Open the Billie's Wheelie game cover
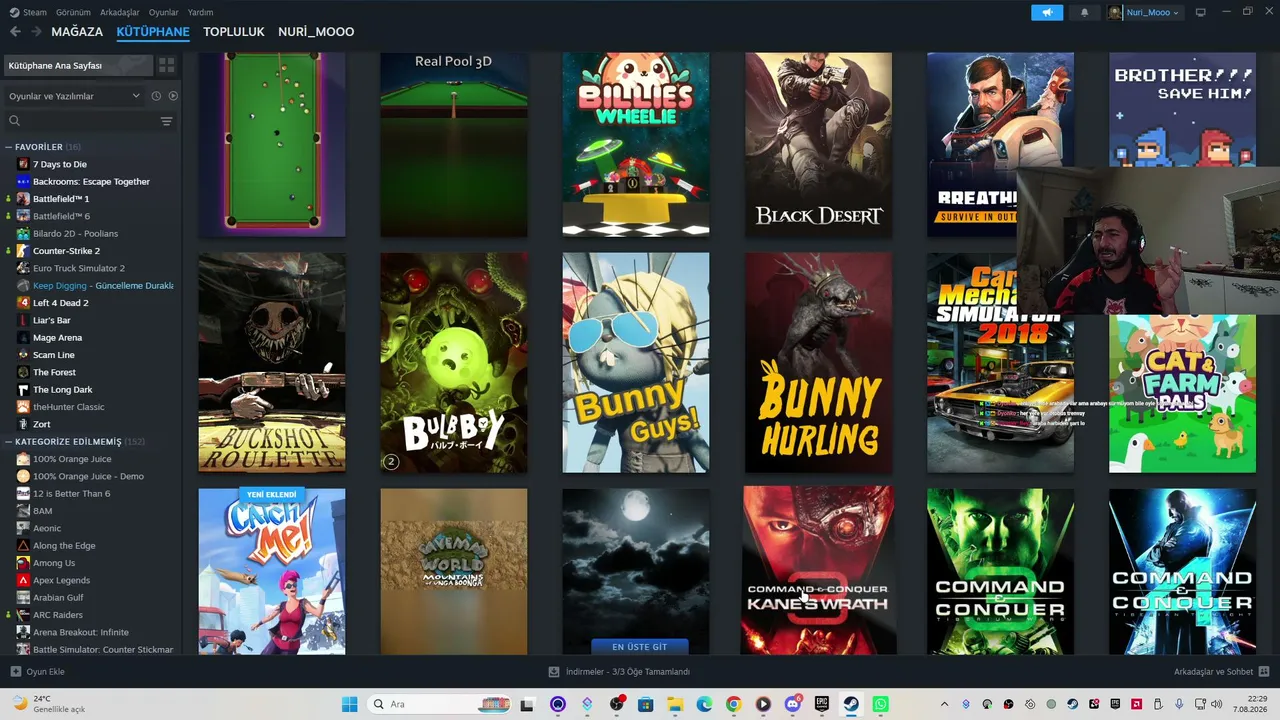 (636, 145)
